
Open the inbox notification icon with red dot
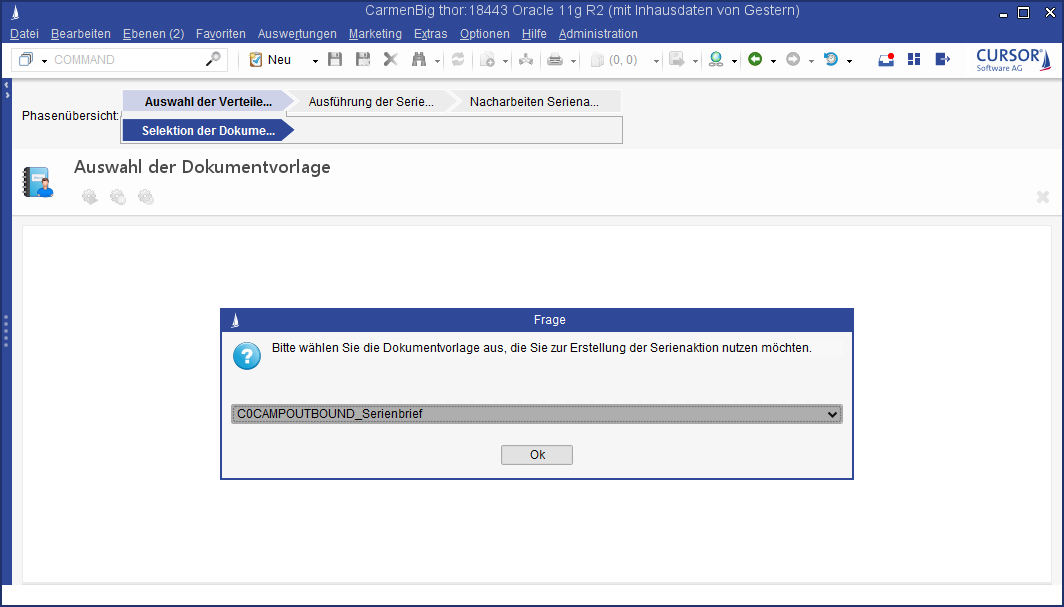tap(885, 60)
